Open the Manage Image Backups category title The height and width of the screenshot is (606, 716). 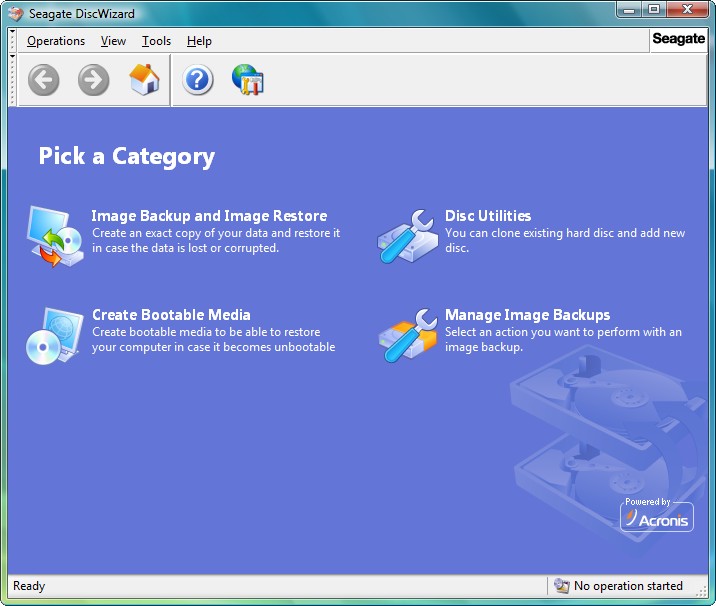pyautogui.click(x=527, y=315)
